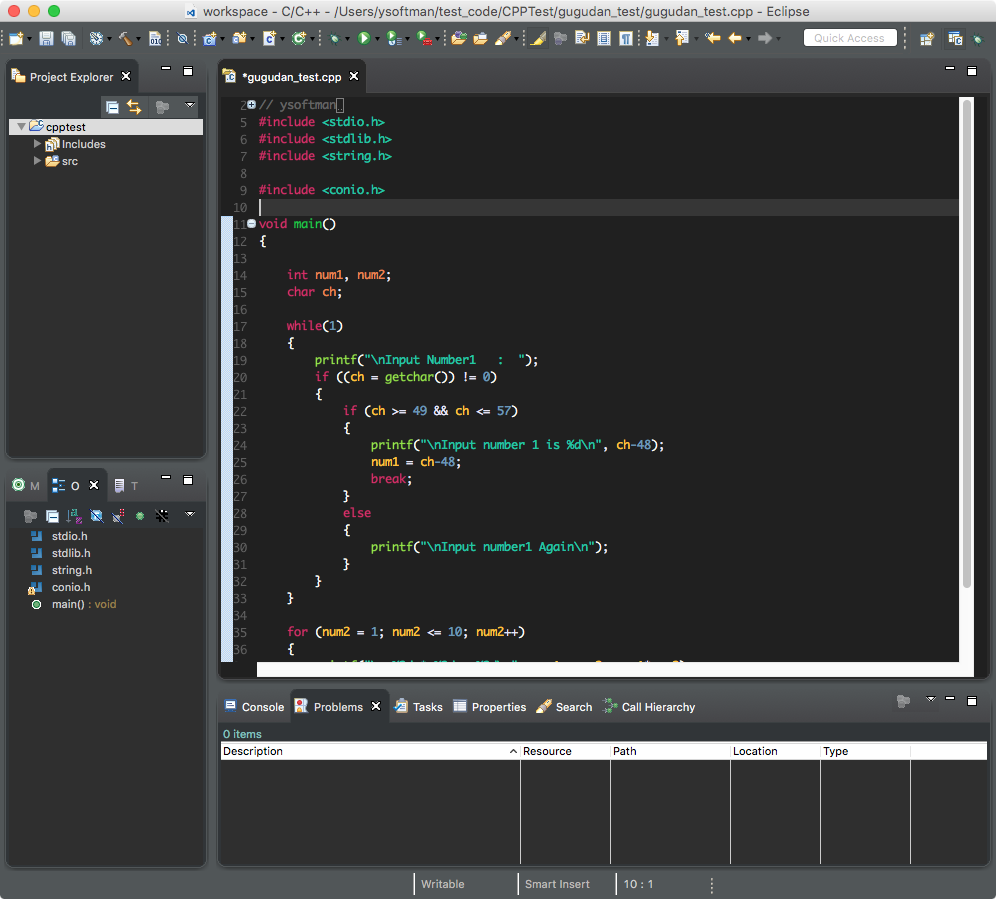Select main() in the Outline view
Viewport: 996px width, 899px height.
68,604
